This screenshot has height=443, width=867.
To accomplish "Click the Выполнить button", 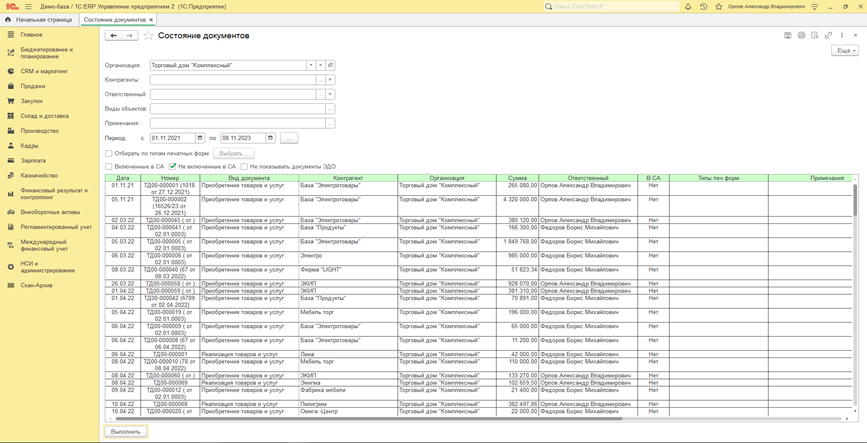I will click(x=127, y=431).
